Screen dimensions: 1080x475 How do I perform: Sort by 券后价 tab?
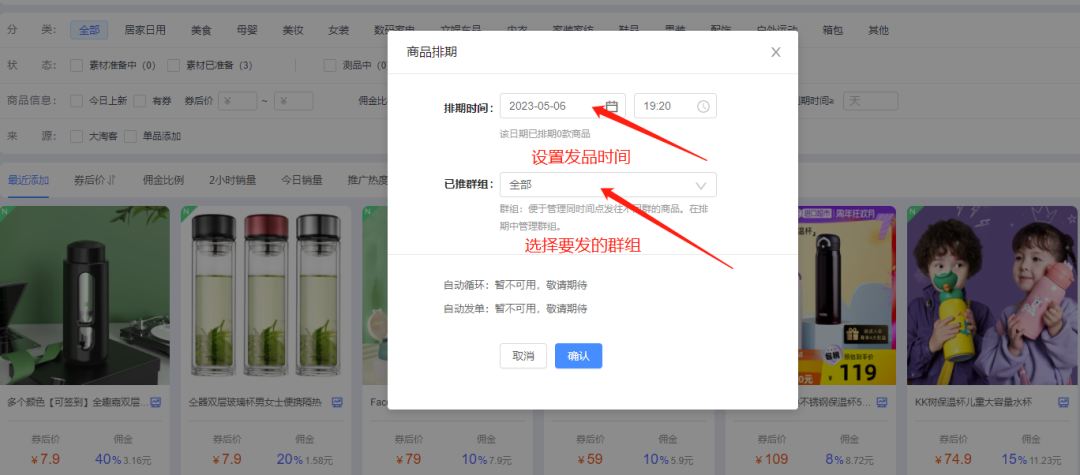(90, 180)
